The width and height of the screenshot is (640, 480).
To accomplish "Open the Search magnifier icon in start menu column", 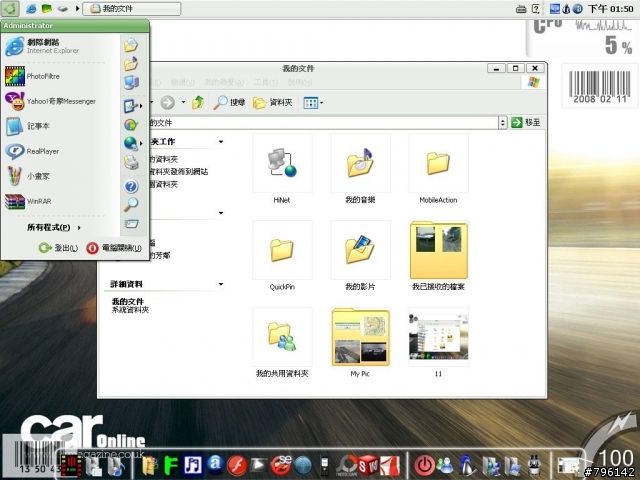I will click(131, 204).
